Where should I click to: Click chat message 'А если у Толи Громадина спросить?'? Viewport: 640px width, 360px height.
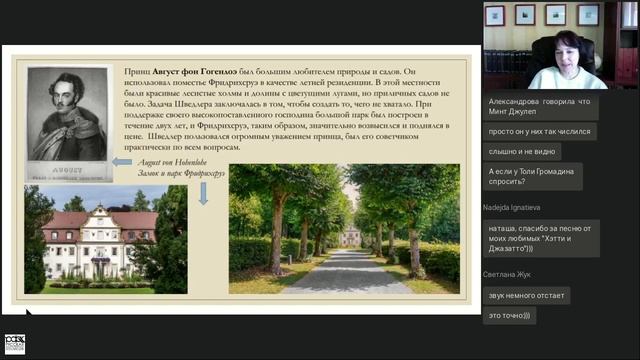pos(533,176)
